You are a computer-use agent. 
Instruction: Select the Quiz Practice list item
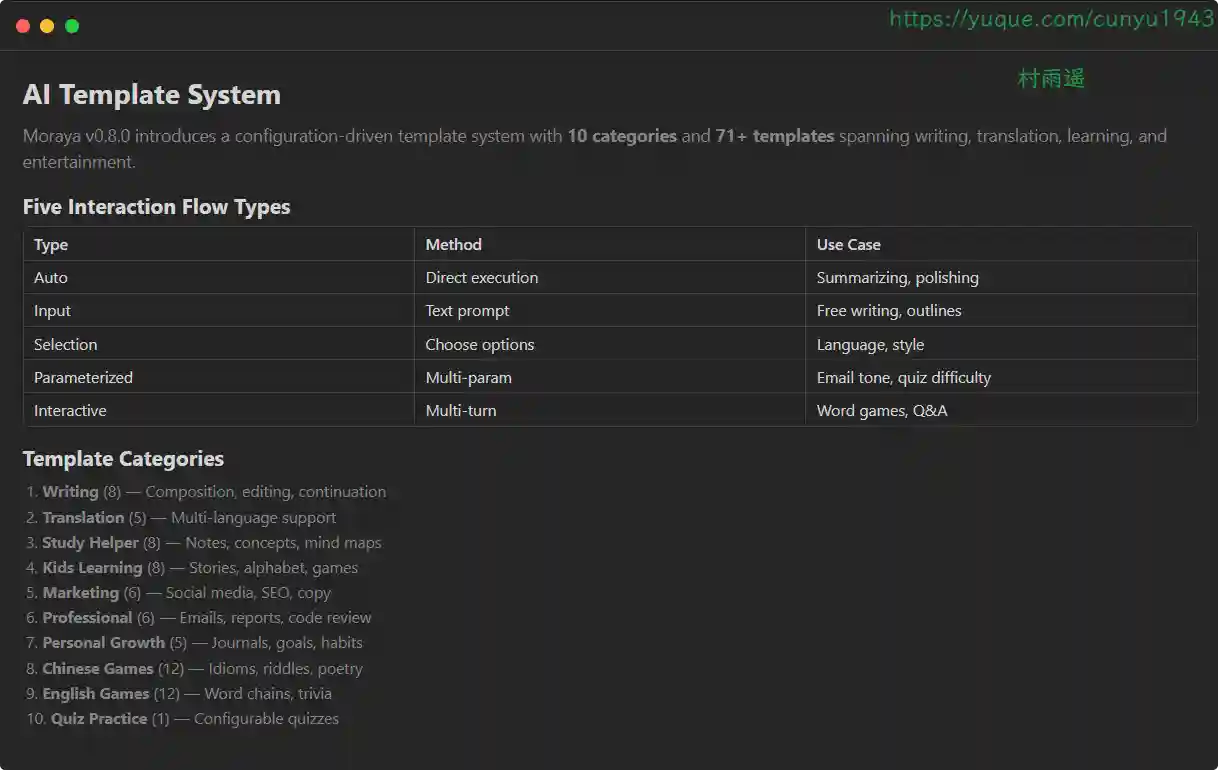click(99, 719)
